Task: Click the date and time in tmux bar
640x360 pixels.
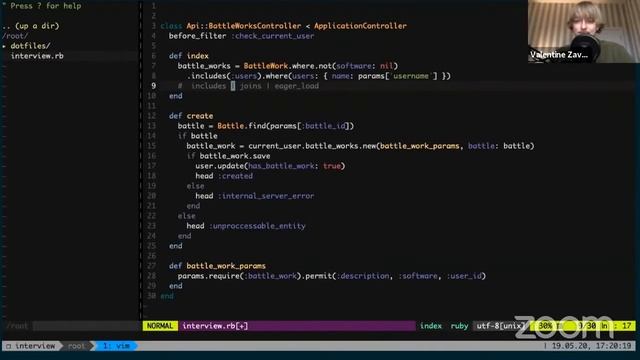Action: pos(591,346)
